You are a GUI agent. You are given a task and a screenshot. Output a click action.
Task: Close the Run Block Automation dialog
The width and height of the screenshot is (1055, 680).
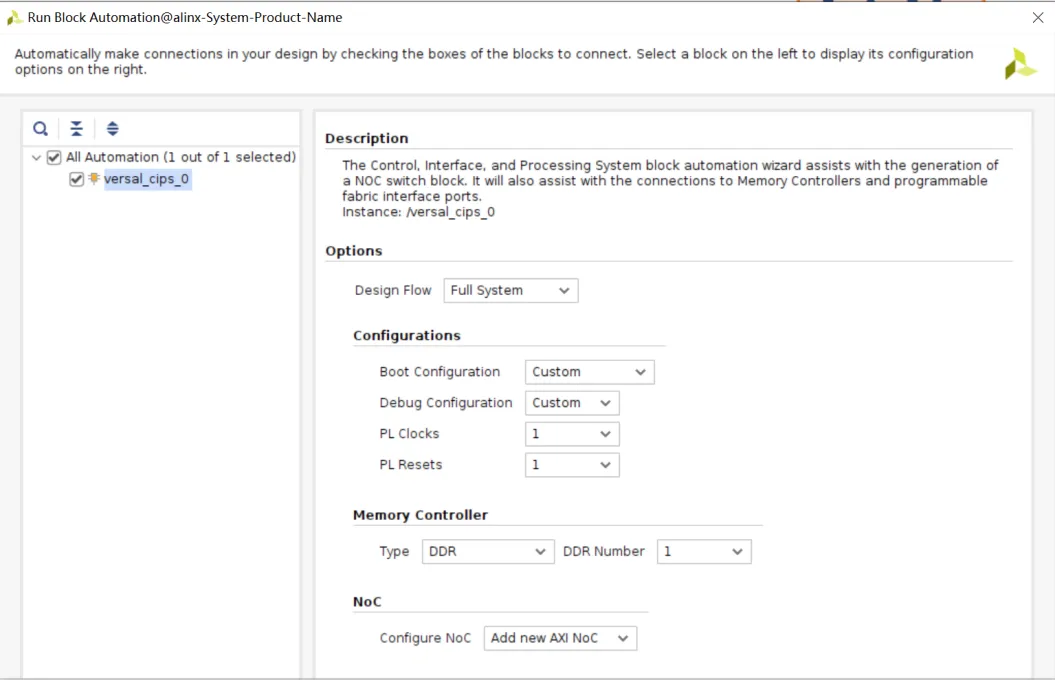pyautogui.click(x=1037, y=17)
